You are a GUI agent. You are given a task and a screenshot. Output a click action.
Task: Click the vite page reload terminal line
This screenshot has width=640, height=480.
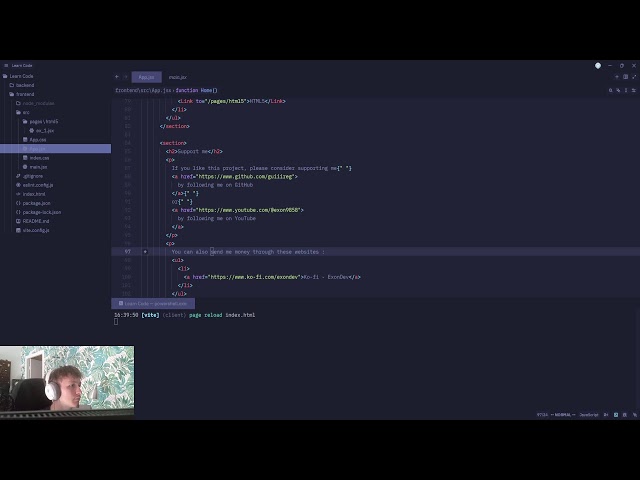click(184, 315)
